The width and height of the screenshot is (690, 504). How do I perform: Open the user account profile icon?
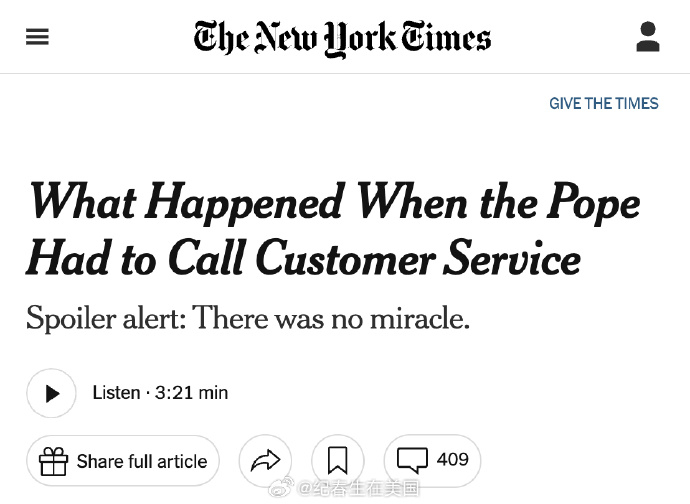point(648,37)
